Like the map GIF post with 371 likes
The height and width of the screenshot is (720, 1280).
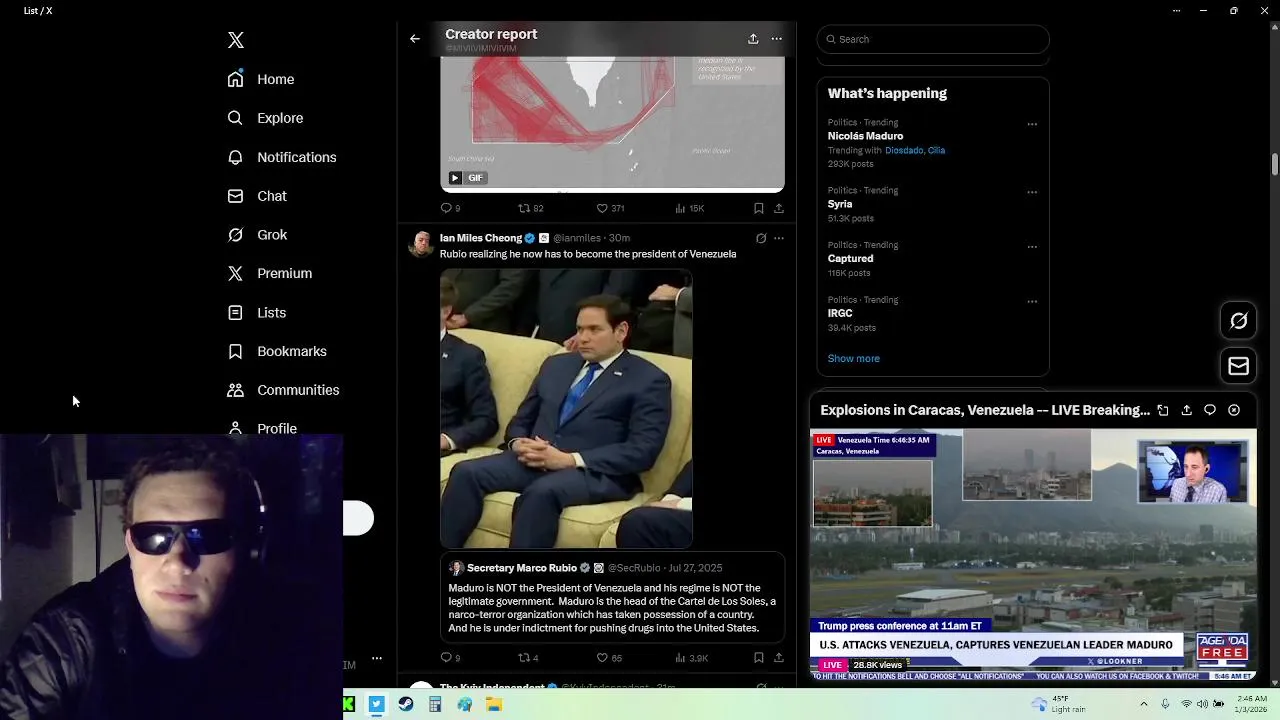point(610,208)
